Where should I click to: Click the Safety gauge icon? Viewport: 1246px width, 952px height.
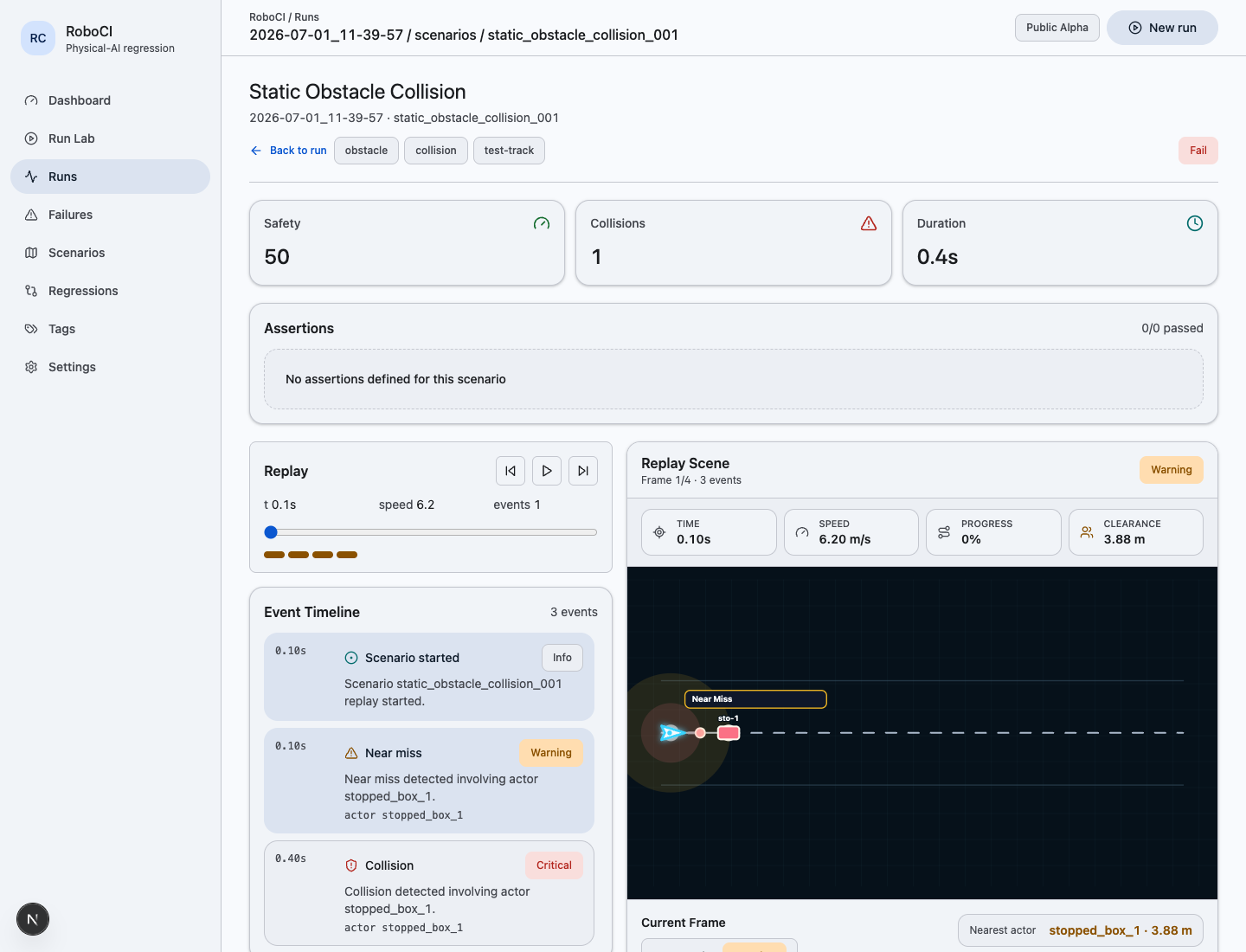click(542, 223)
